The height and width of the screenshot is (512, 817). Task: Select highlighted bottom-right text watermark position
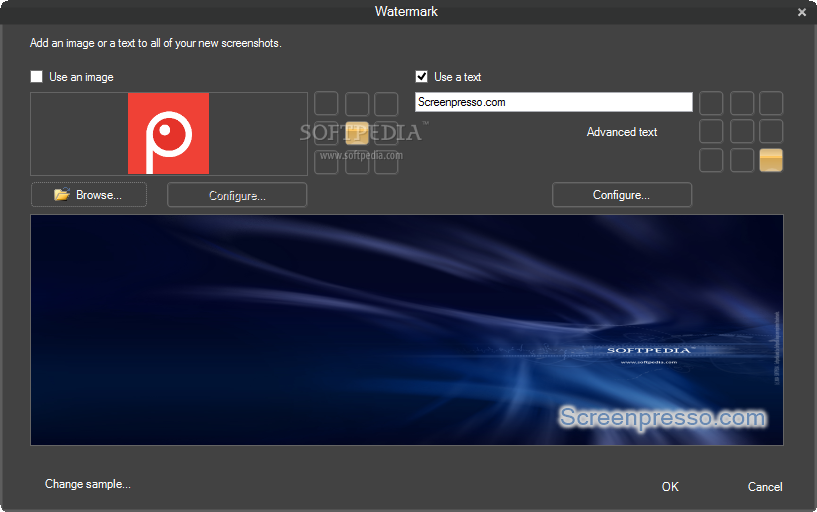click(x=771, y=160)
